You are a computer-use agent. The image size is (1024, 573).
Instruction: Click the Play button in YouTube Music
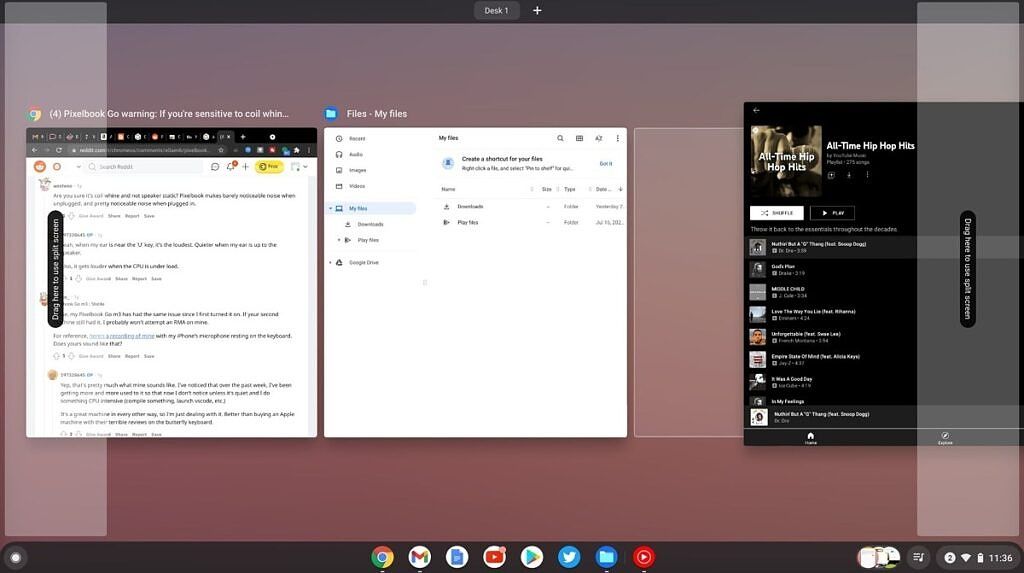(832, 213)
